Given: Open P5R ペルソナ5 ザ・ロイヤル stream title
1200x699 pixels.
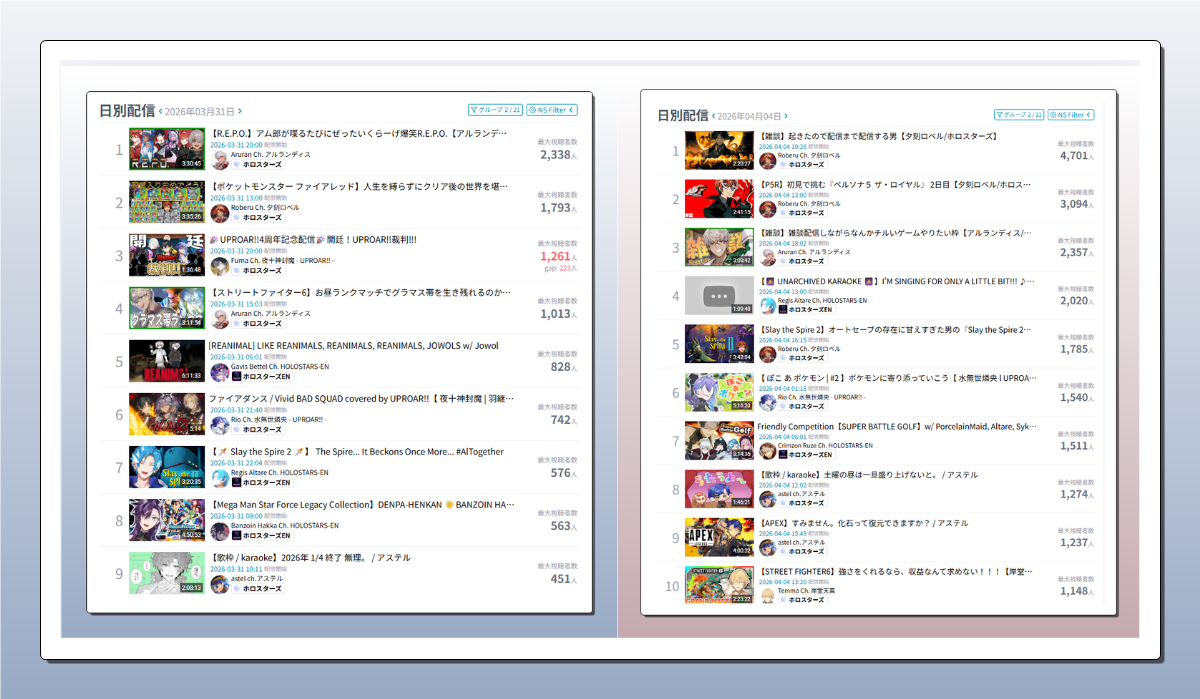Looking at the screenshot, I should click(x=897, y=185).
